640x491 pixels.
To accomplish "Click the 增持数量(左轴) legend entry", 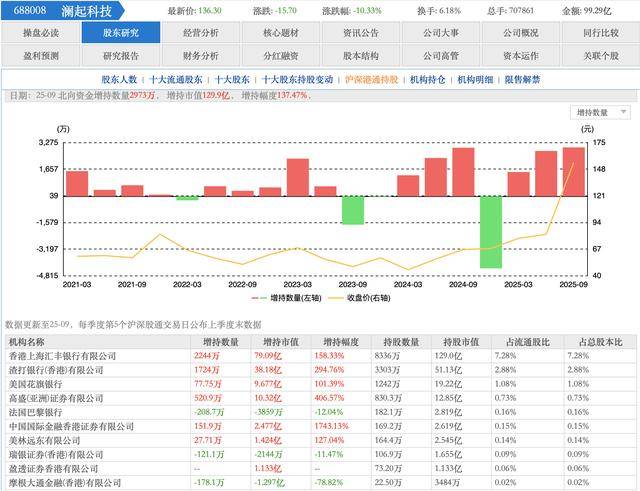I will (x=287, y=298).
